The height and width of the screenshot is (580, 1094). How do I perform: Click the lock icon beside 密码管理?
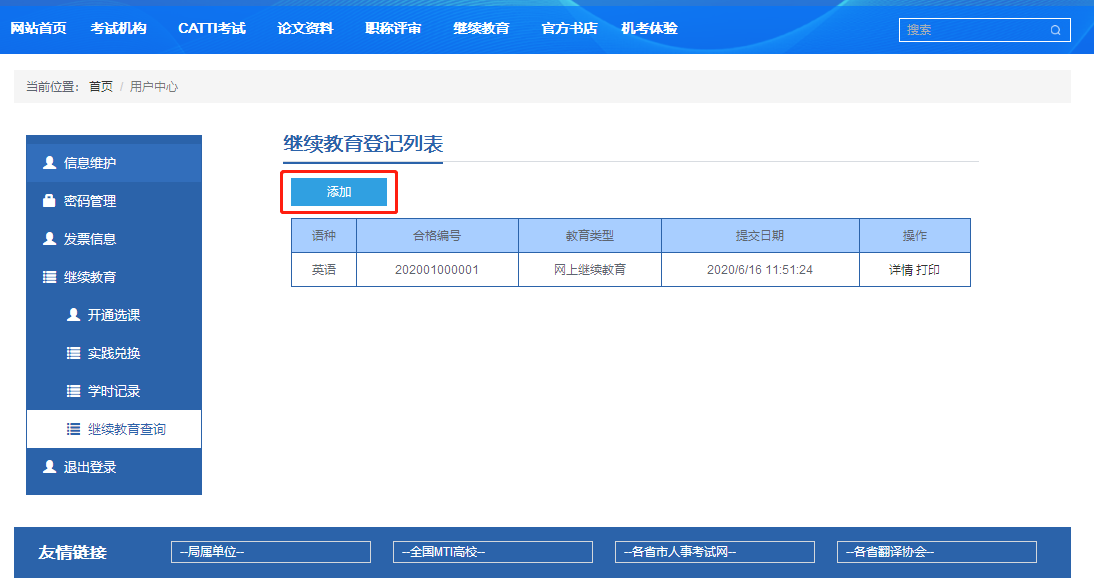(x=49, y=201)
